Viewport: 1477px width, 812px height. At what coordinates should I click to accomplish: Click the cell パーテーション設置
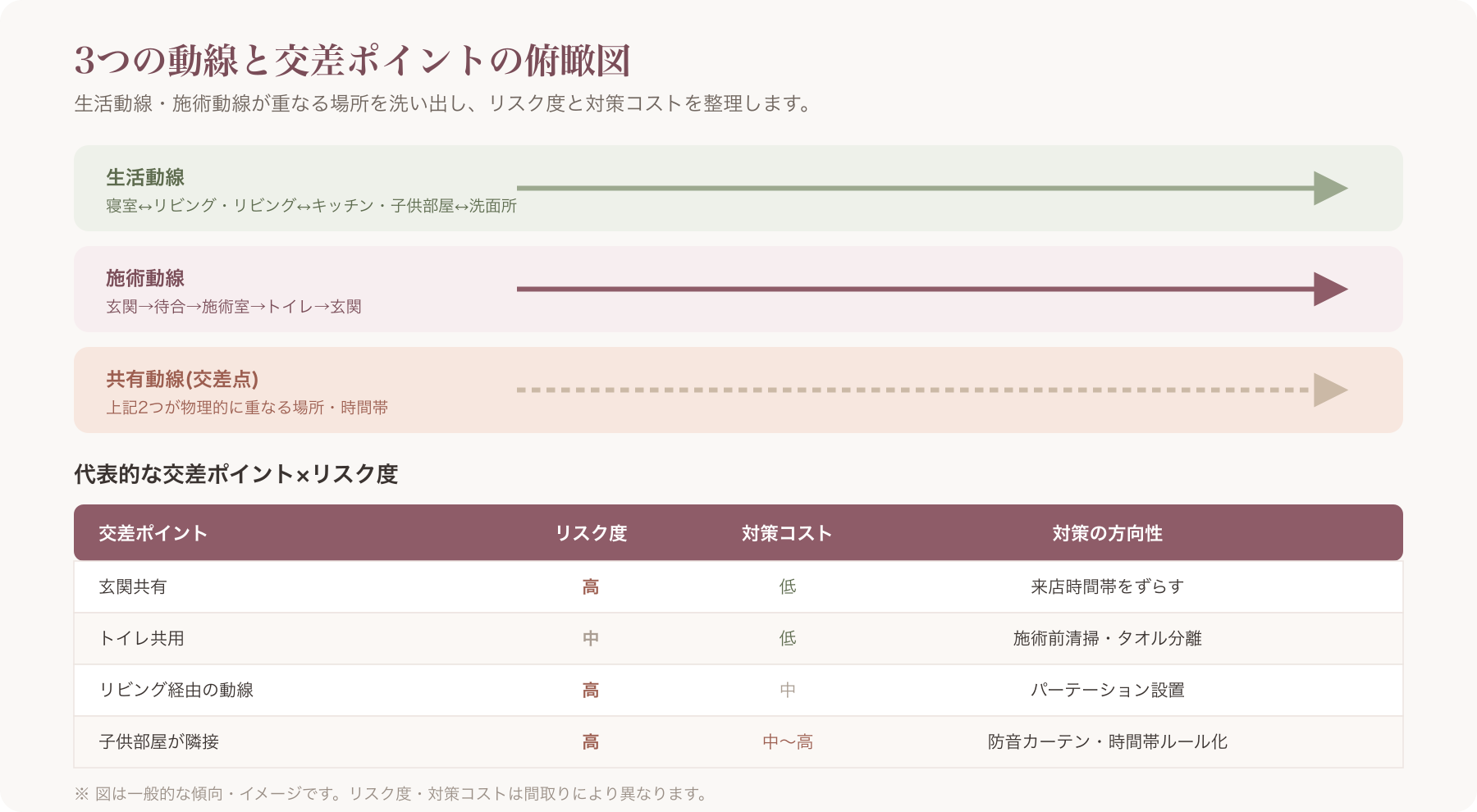[x=1108, y=690]
